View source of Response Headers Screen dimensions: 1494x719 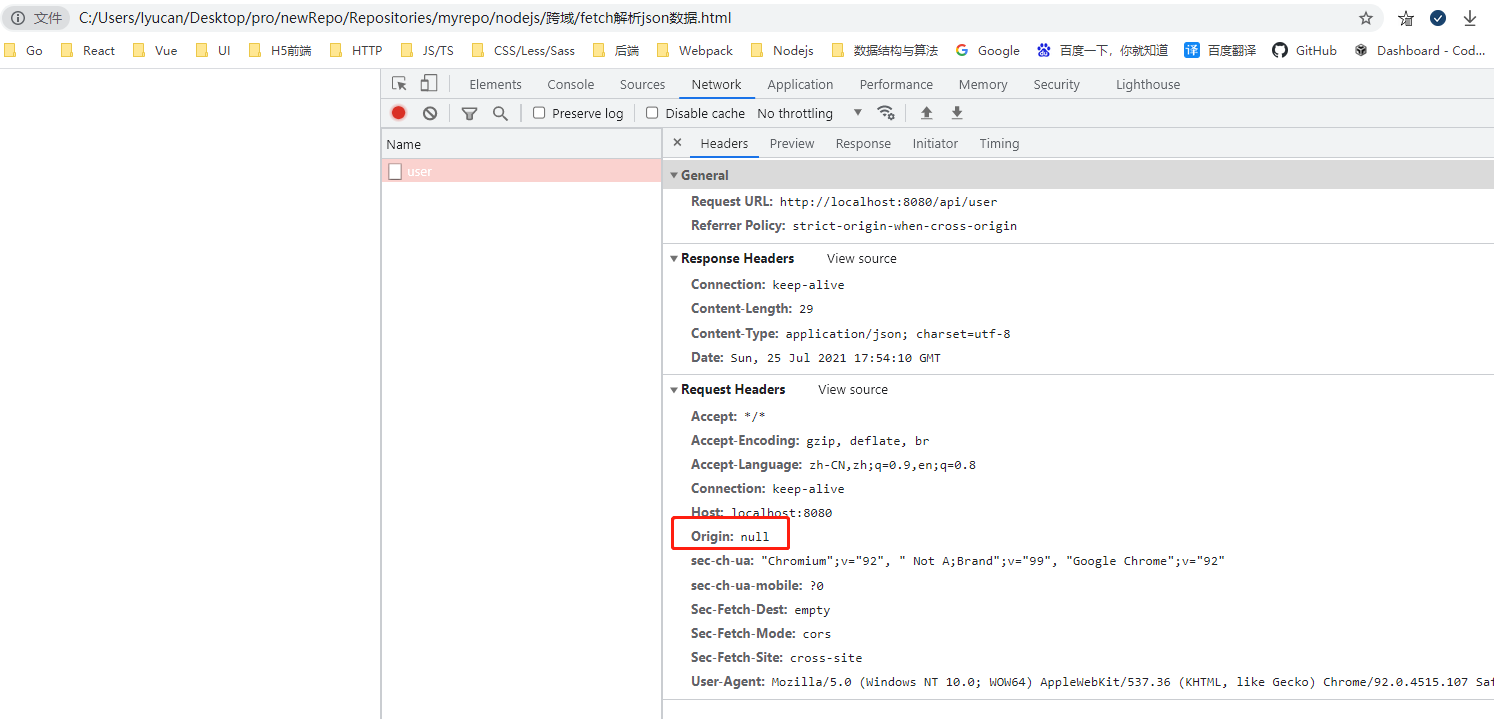[862, 258]
